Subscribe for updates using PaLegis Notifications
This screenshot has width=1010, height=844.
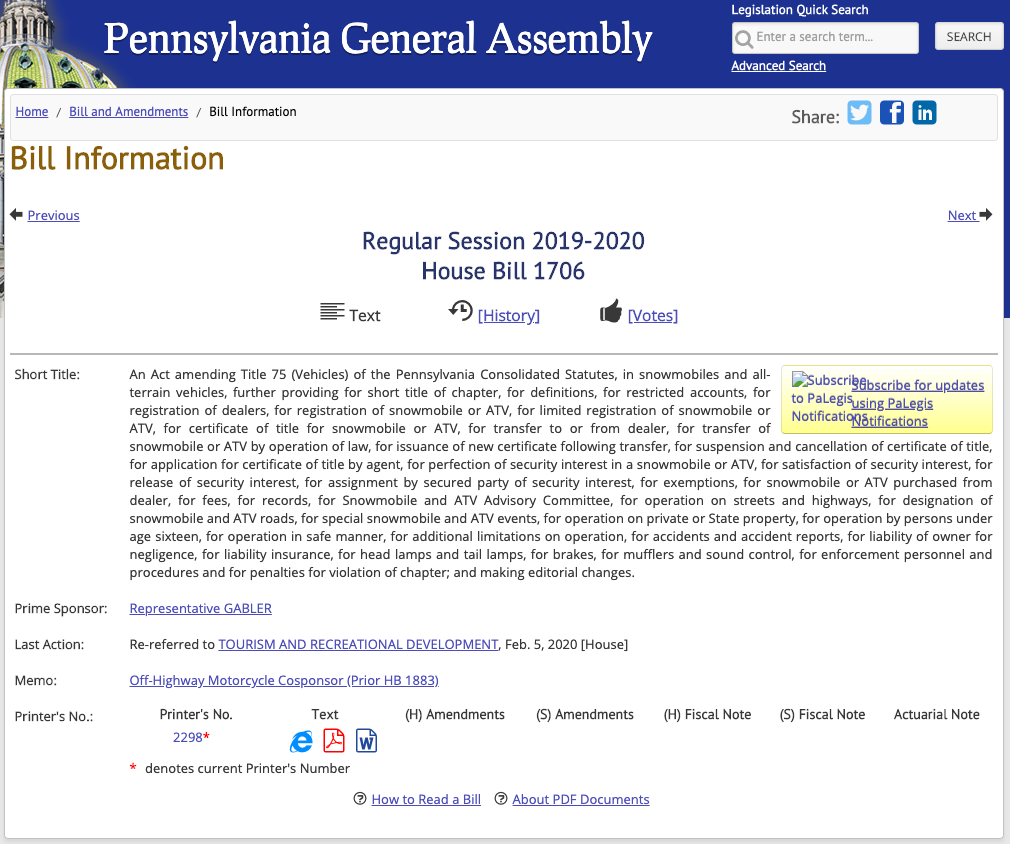pos(917,403)
